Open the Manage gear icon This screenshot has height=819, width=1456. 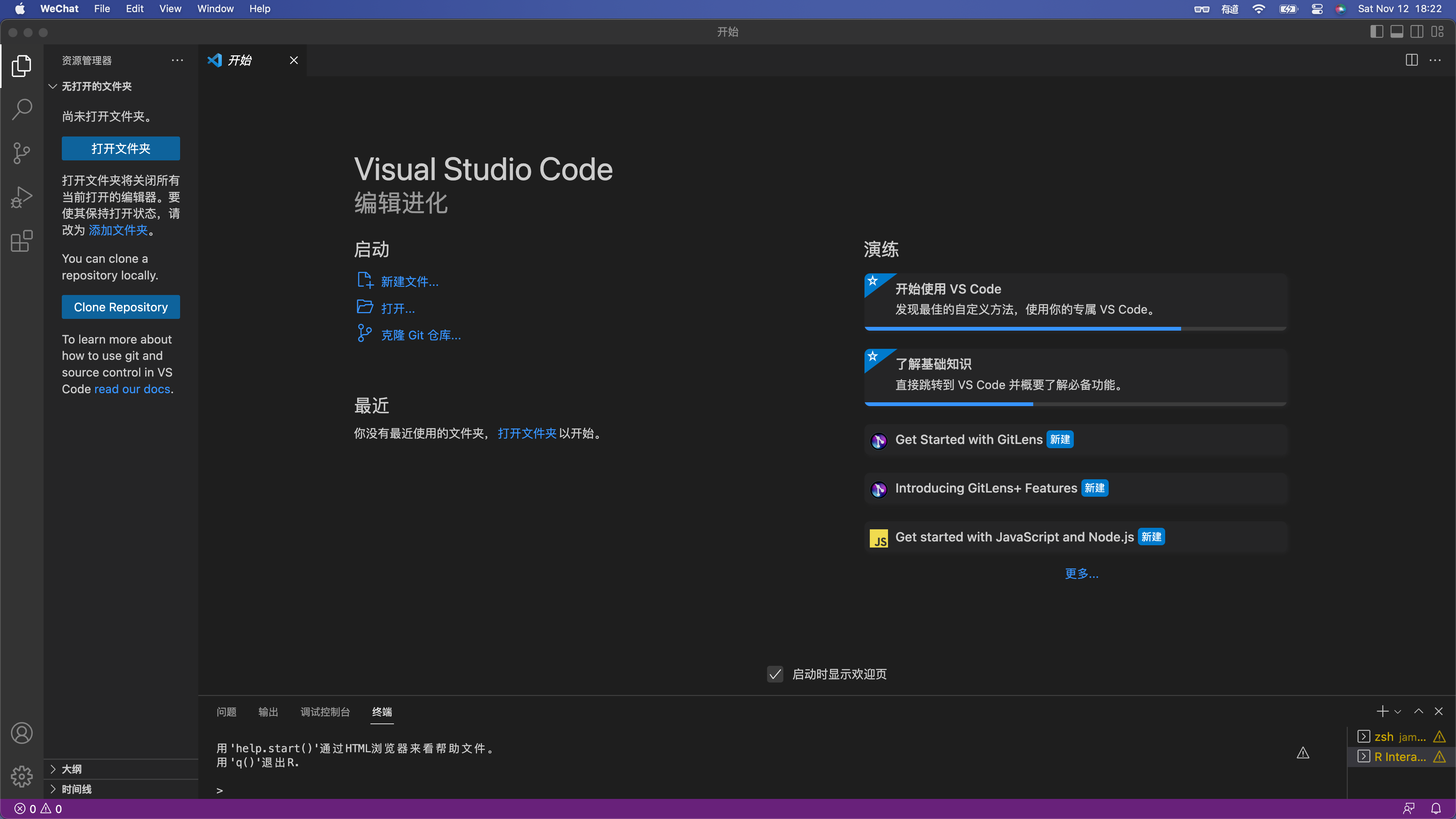[22, 777]
